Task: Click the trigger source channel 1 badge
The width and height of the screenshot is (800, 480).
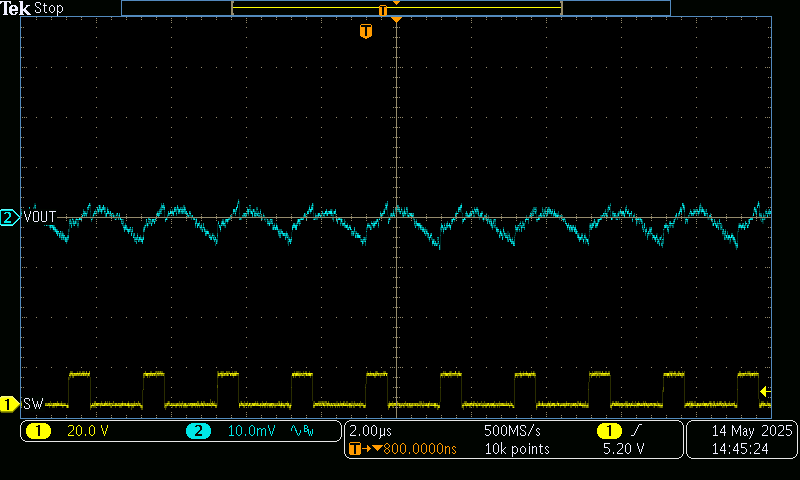Action: click(x=608, y=431)
